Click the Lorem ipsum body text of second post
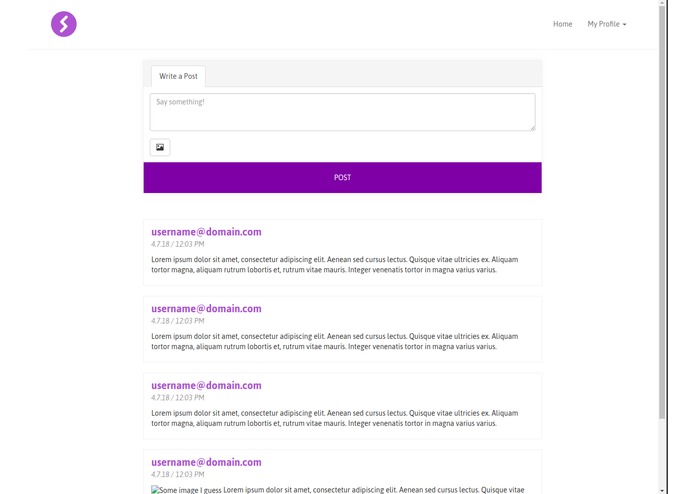The width and height of the screenshot is (695, 494). click(335, 341)
